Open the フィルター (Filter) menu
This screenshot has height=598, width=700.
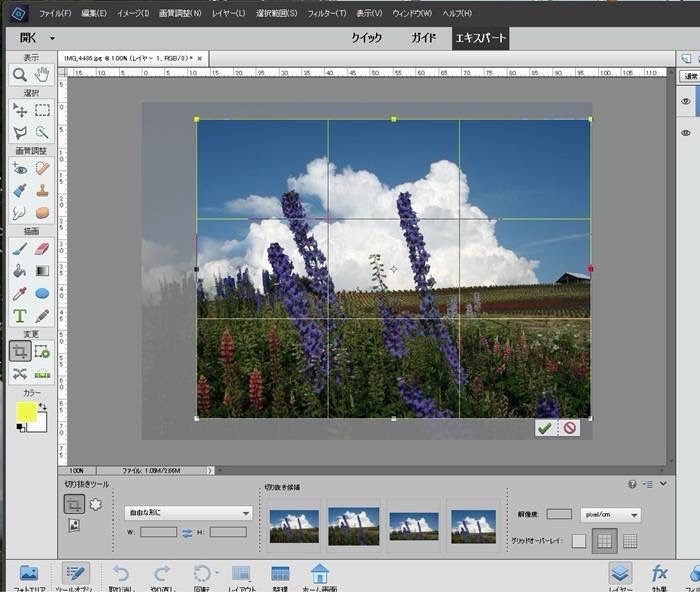(327, 13)
